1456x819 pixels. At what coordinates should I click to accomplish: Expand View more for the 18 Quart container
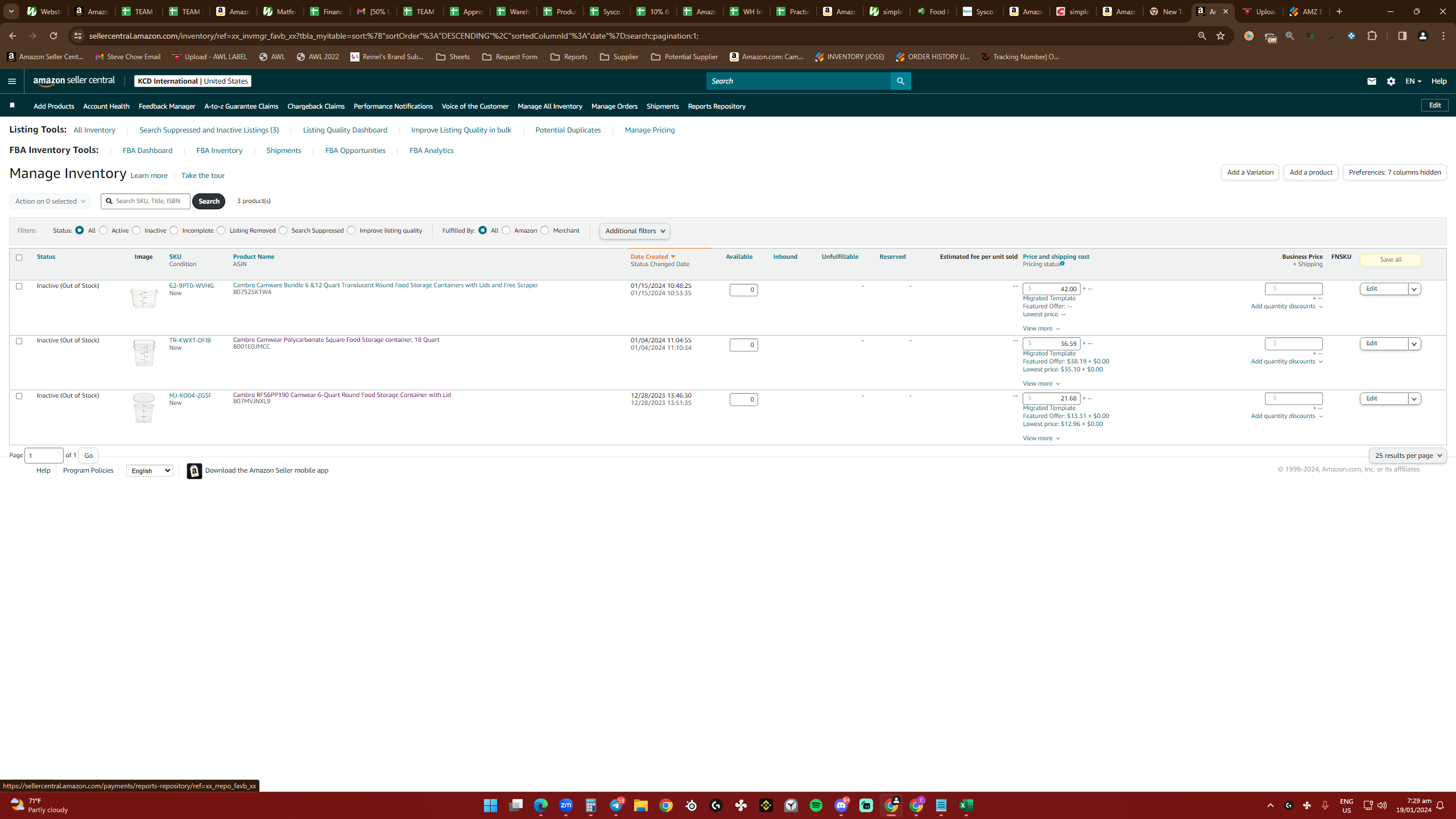[x=1041, y=383]
